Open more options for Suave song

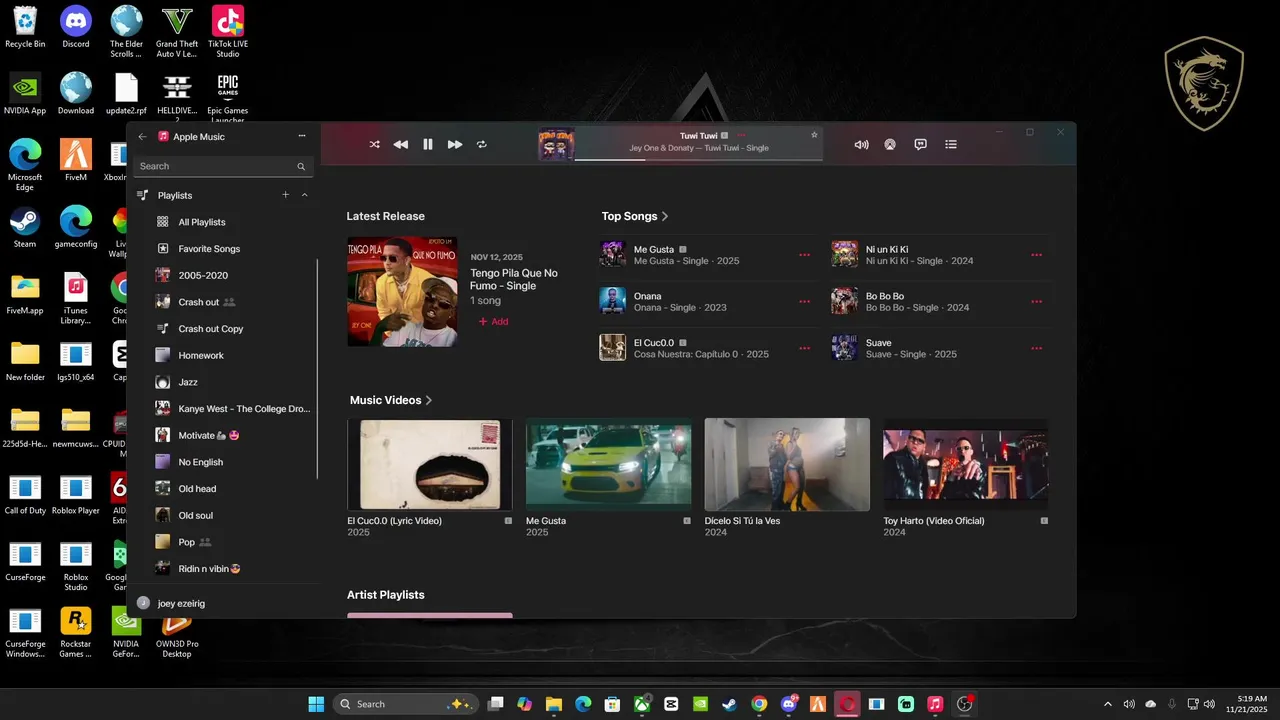click(x=1036, y=348)
